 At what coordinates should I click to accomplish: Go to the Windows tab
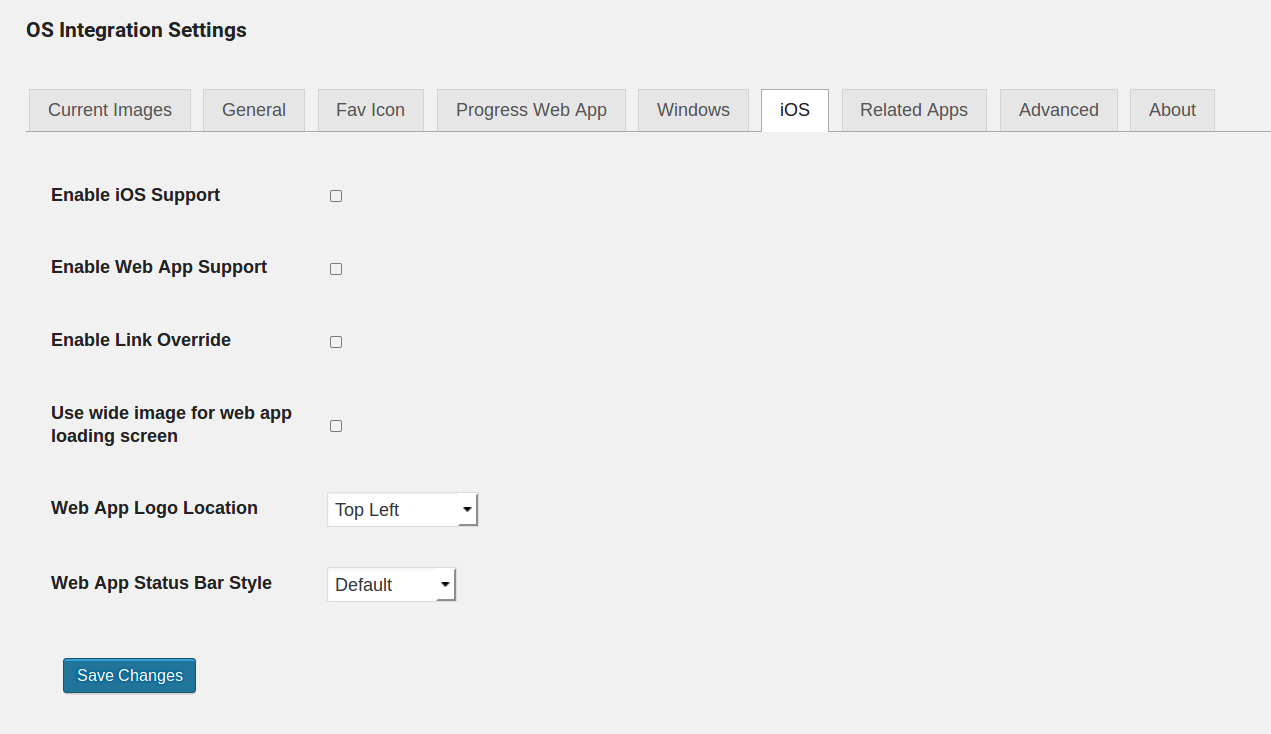coord(693,110)
